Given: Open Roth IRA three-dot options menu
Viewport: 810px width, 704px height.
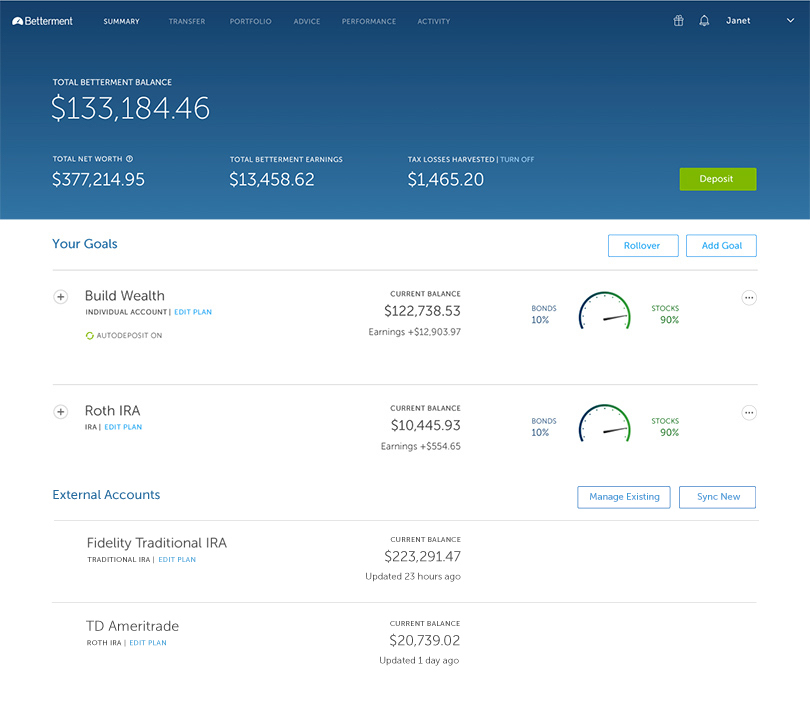Looking at the screenshot, I should tap(749, 413).
